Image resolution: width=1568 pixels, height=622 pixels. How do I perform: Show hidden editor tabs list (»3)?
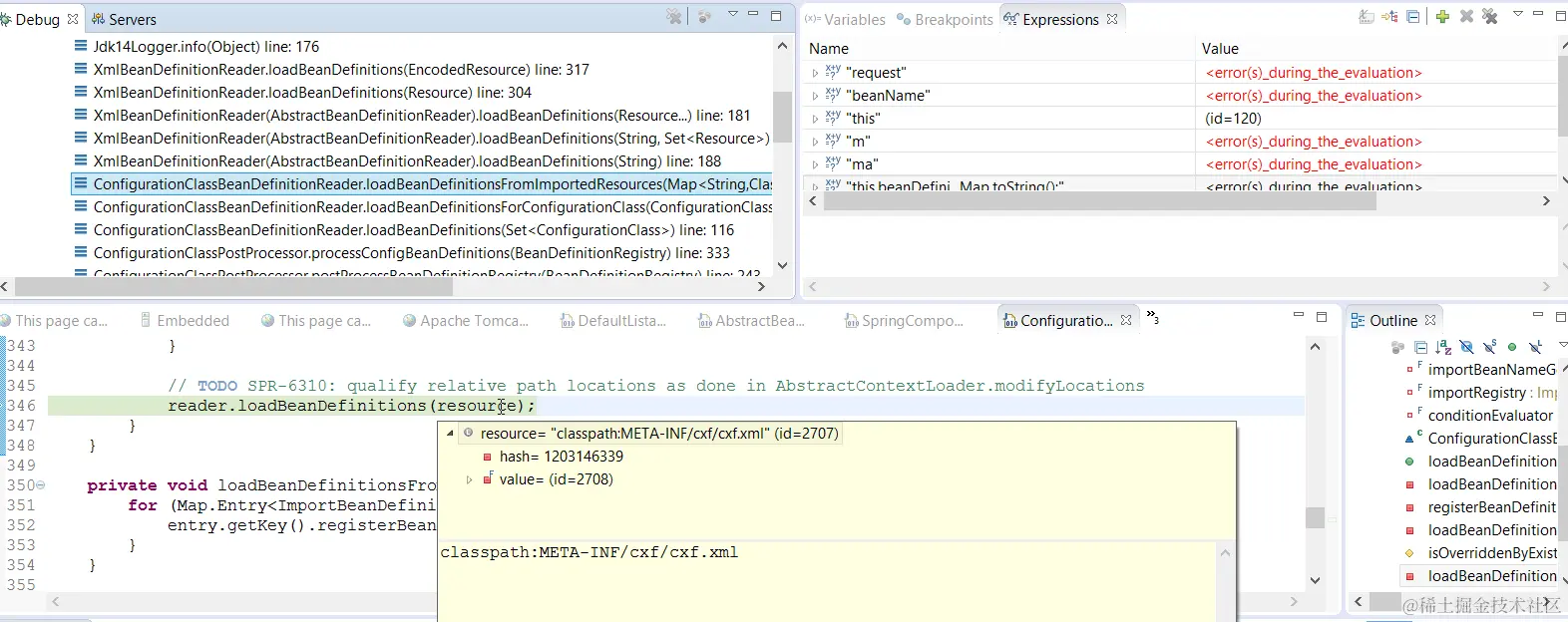1152,317
